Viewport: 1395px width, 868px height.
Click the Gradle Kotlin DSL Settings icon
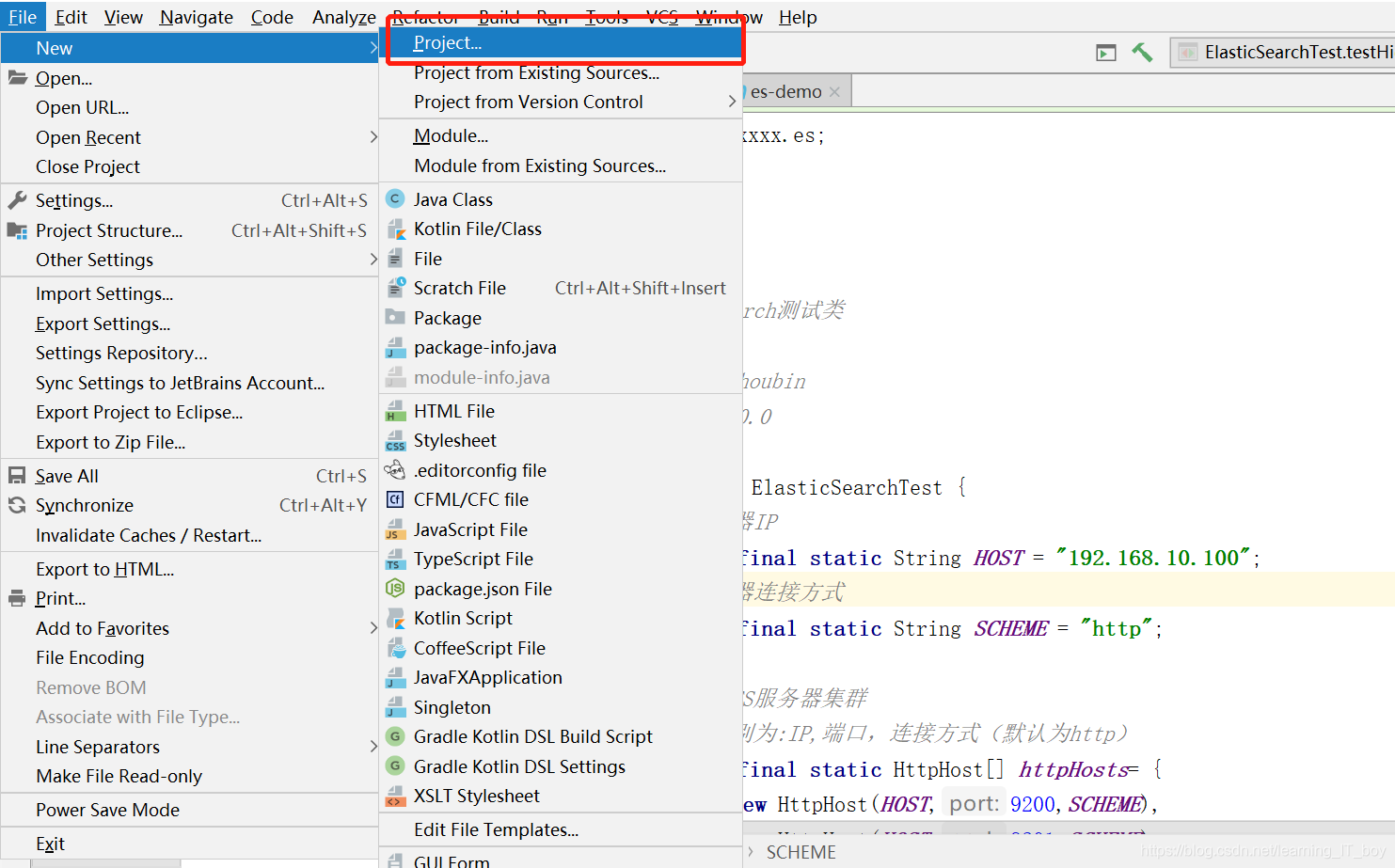396,766
